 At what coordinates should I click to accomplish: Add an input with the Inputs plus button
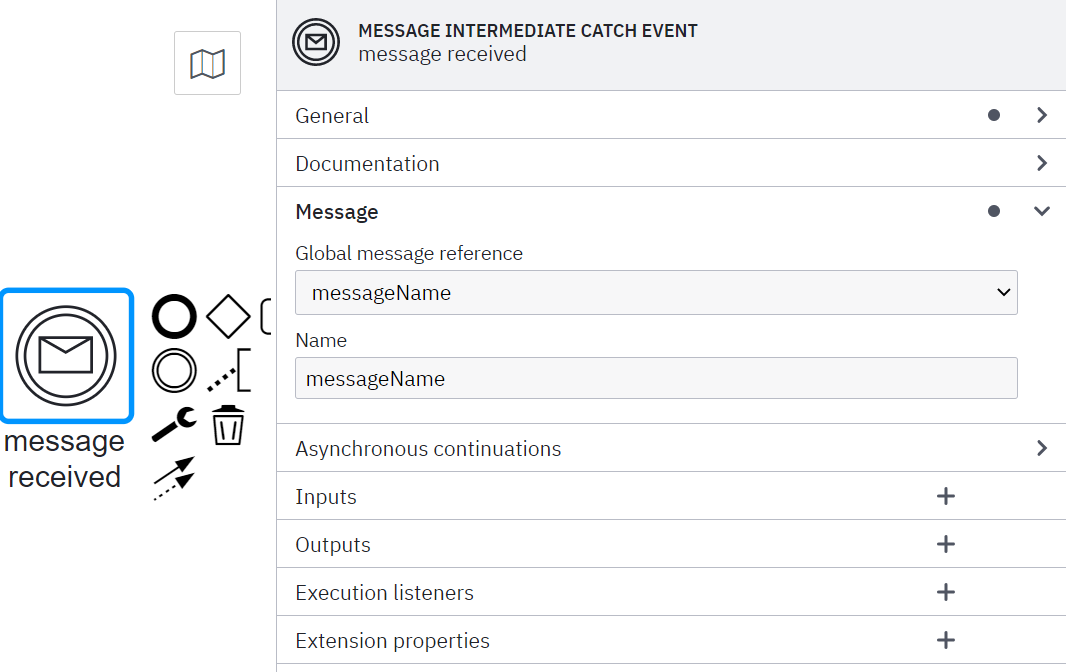pyautogui.click(x=945, y=496)
